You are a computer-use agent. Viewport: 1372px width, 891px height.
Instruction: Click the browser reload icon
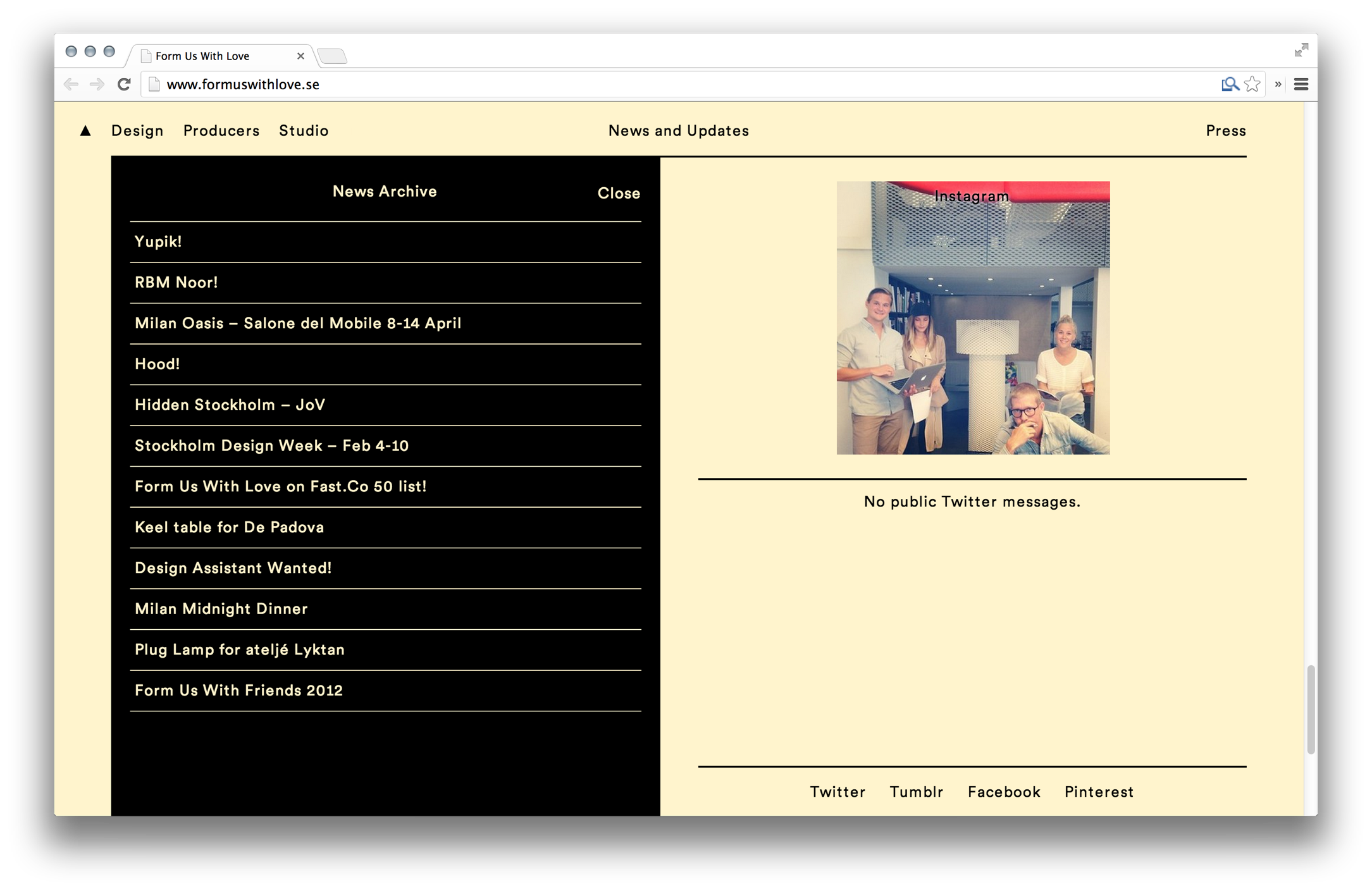coord(124,84)
